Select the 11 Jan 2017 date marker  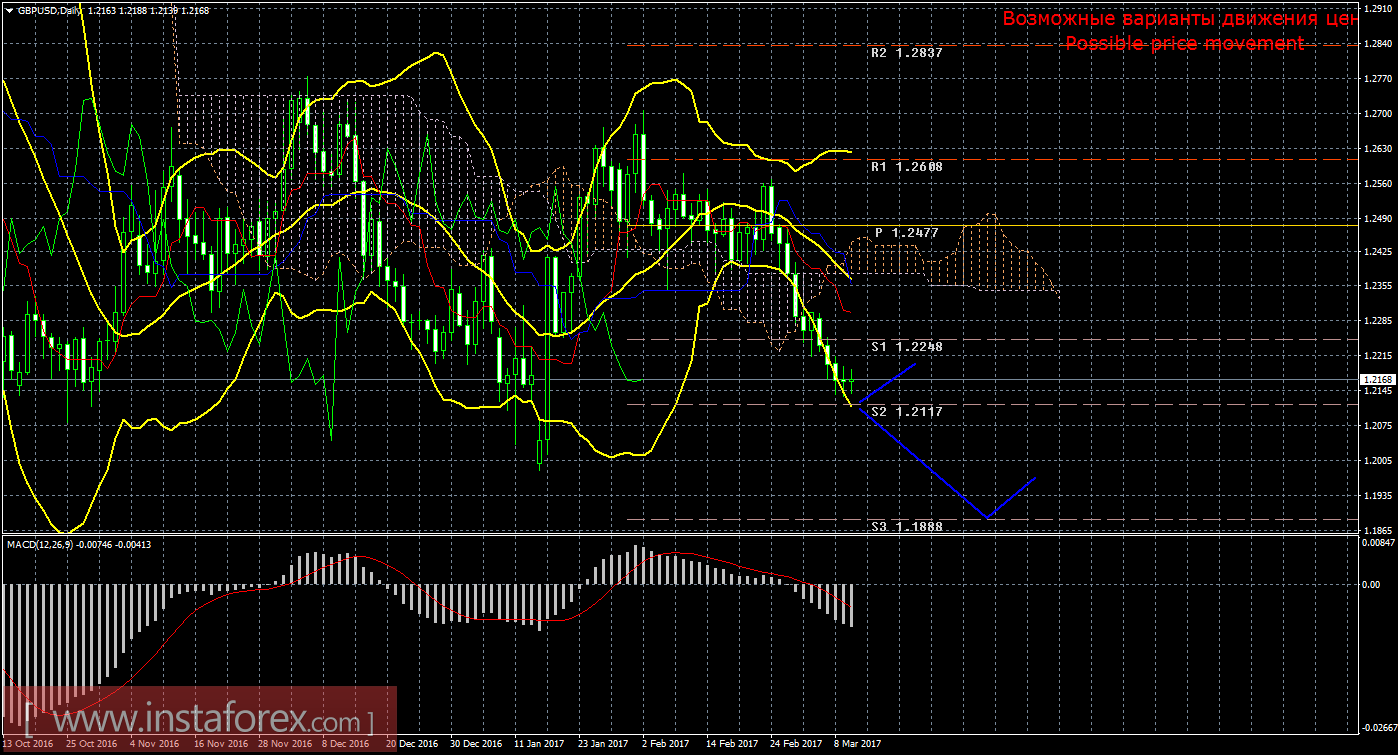(x=539, y=744)
